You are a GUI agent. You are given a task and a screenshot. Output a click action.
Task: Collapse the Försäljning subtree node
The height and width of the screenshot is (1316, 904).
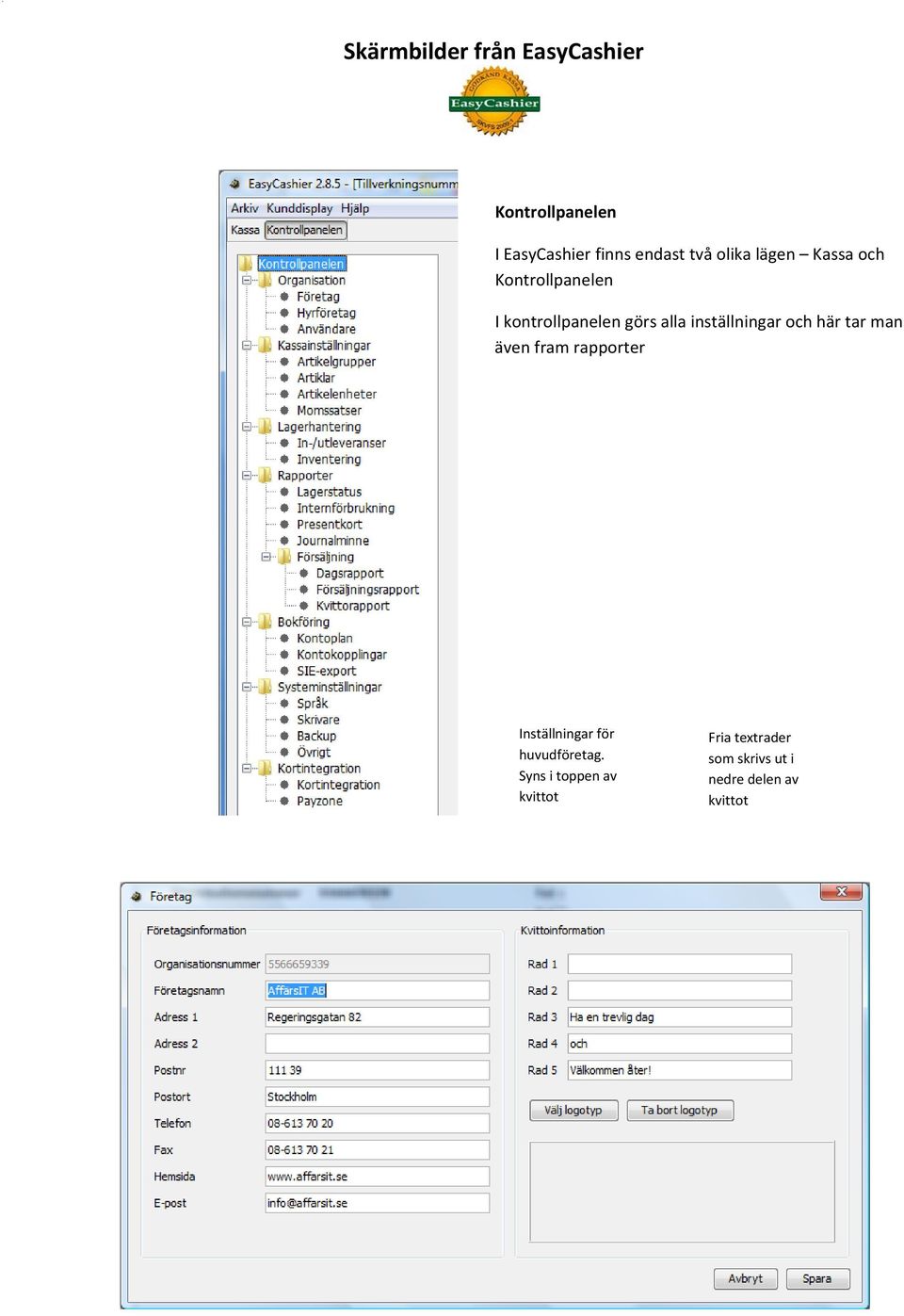(x=266, y=557)
